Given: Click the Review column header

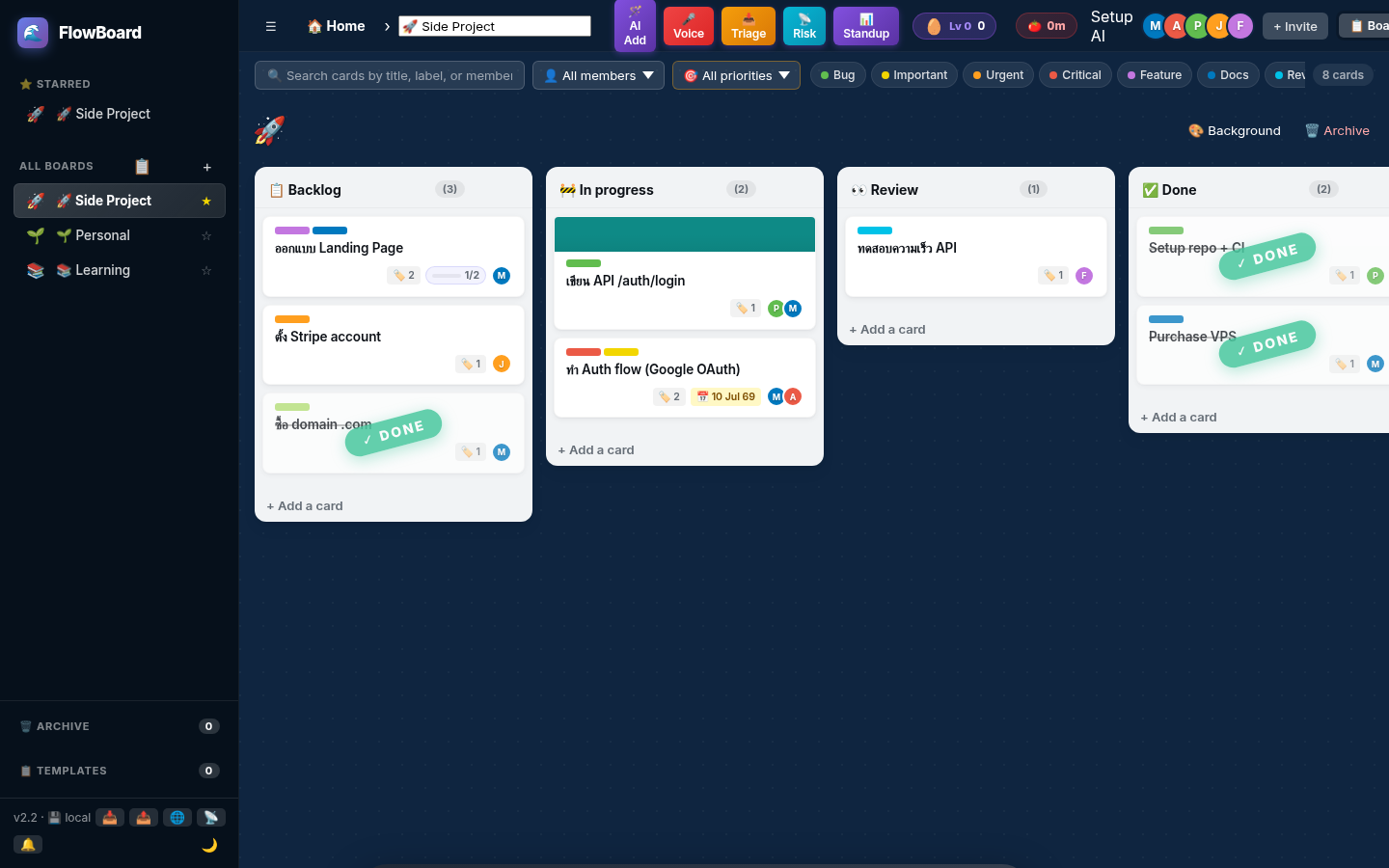Looking at the screenshot, I should [976, 190].
